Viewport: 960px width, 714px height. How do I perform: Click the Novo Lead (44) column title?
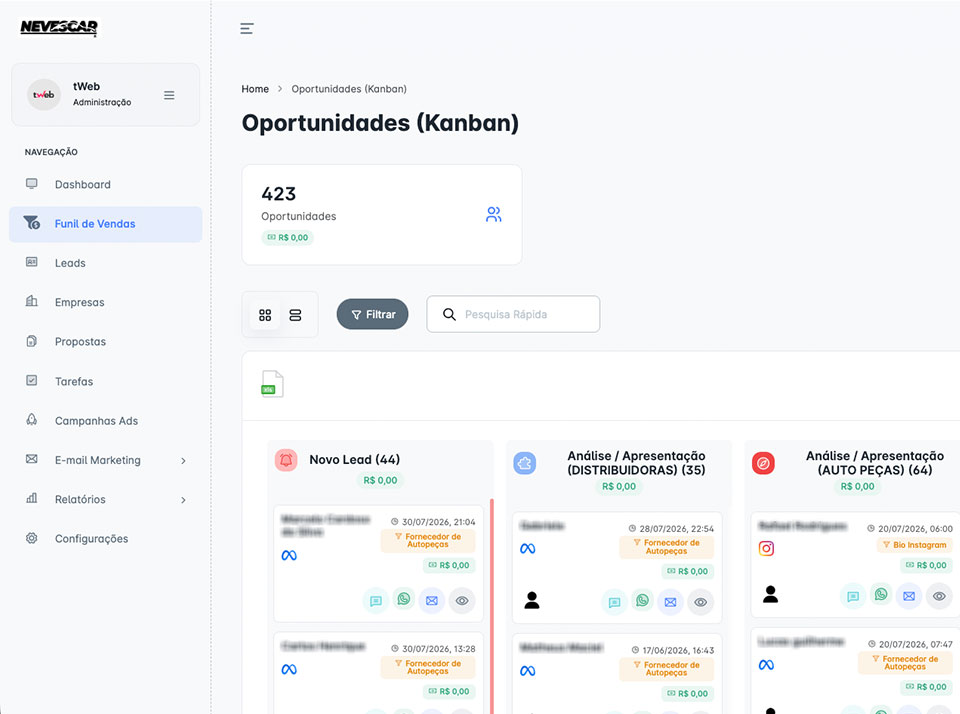(354, 460)
